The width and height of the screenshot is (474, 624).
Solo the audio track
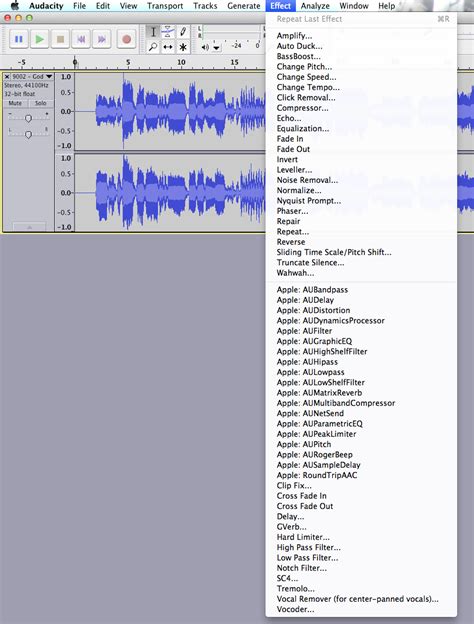(x=40, y=103)
